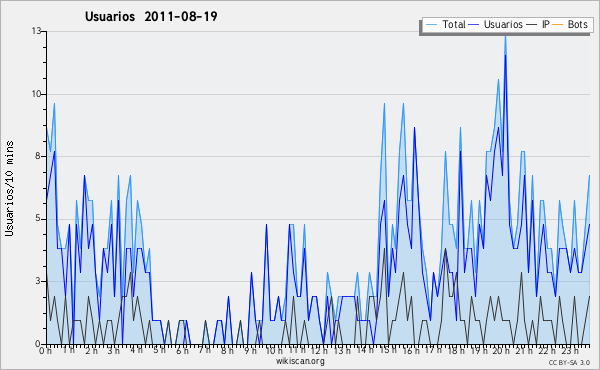Click the '2 h' x-axis label

pos(91,350)
